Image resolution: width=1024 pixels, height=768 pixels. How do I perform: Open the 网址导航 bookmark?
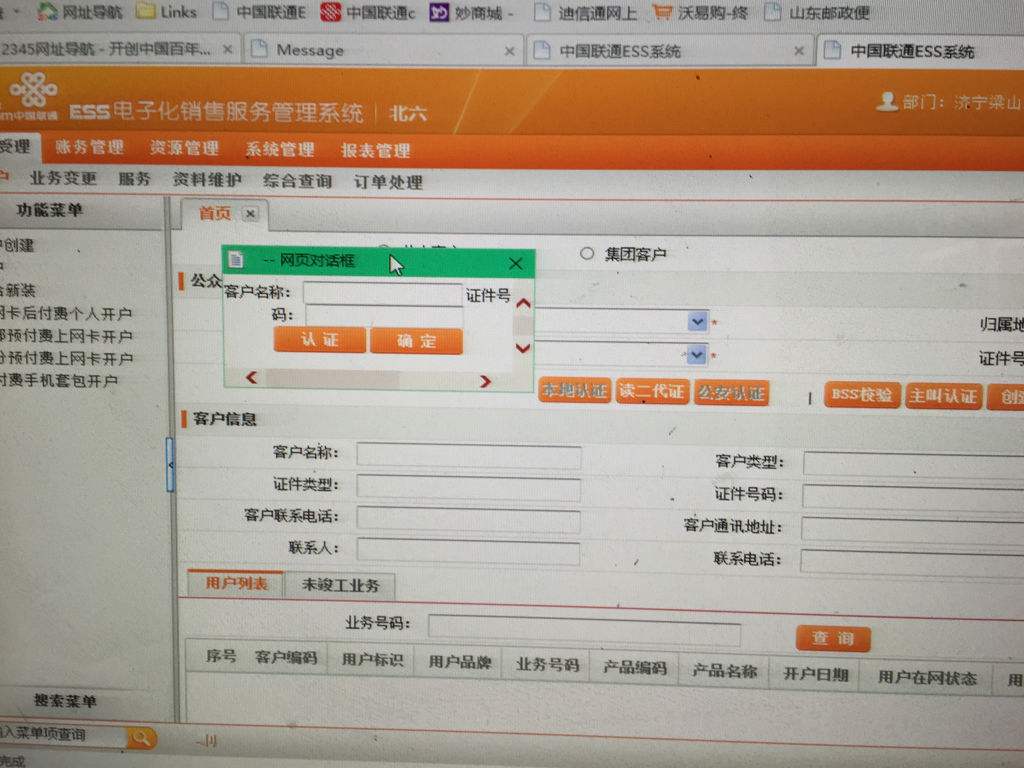[x=80, y=11]
